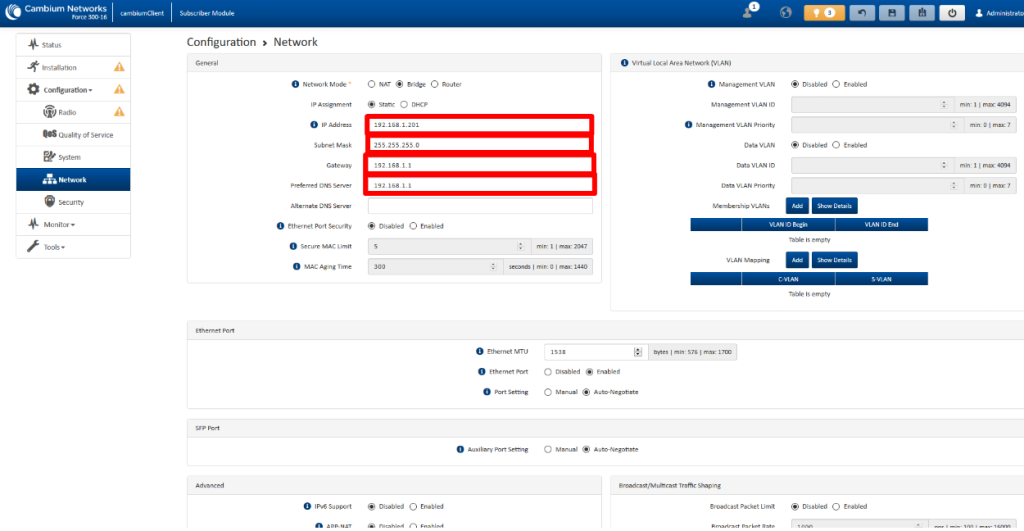Click the connected users icon in header
This screenshot has height=531, width=1024.
click(x=748, y=12)
